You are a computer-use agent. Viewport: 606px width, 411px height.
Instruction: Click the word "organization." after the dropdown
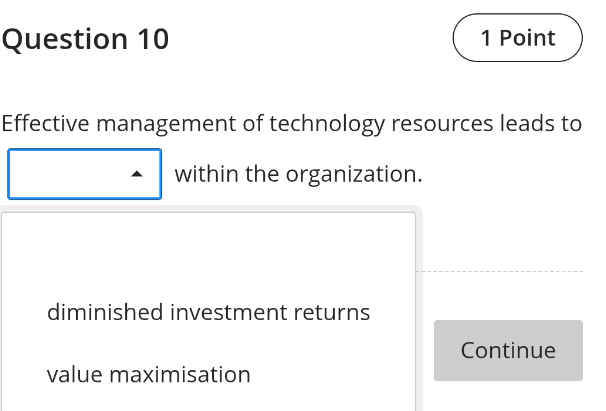[354, 174]
